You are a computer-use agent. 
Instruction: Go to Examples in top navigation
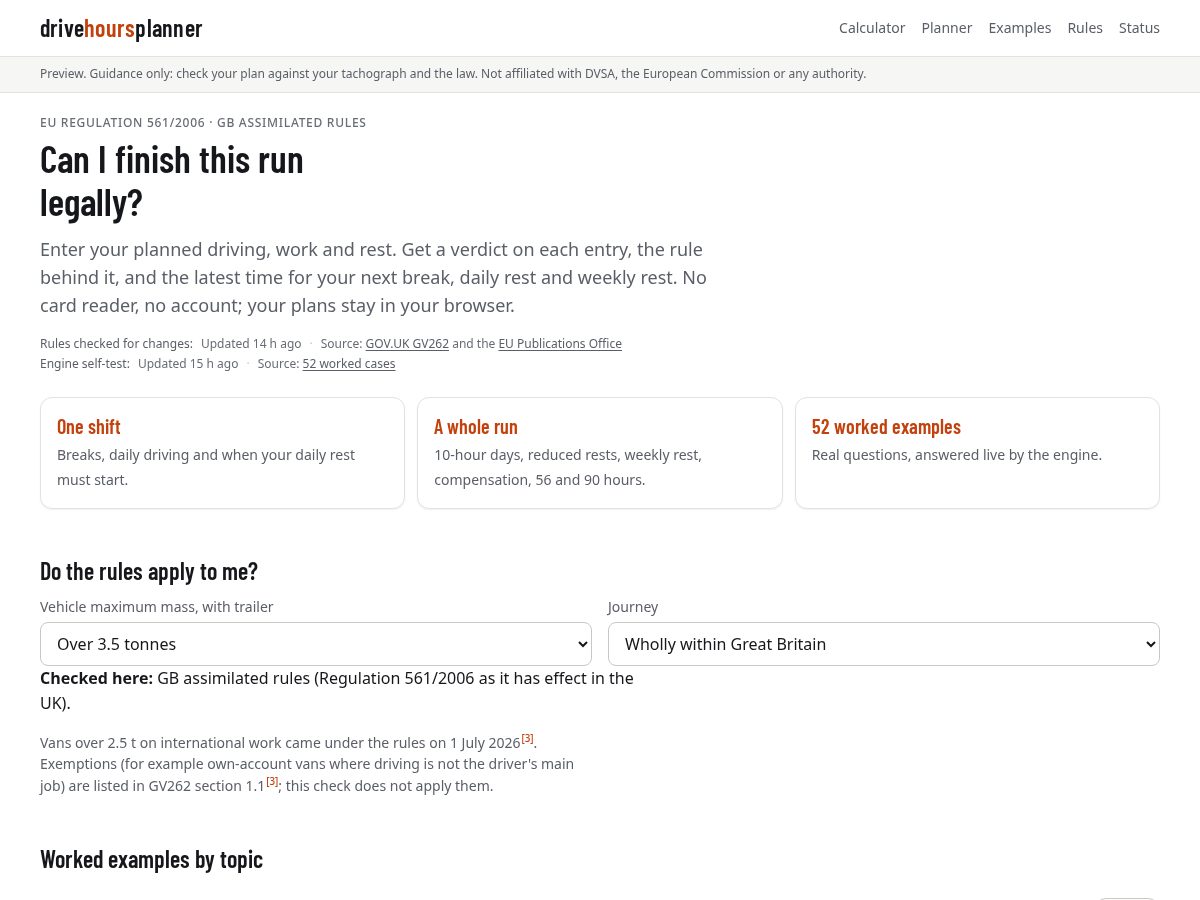click(1020, 28)
